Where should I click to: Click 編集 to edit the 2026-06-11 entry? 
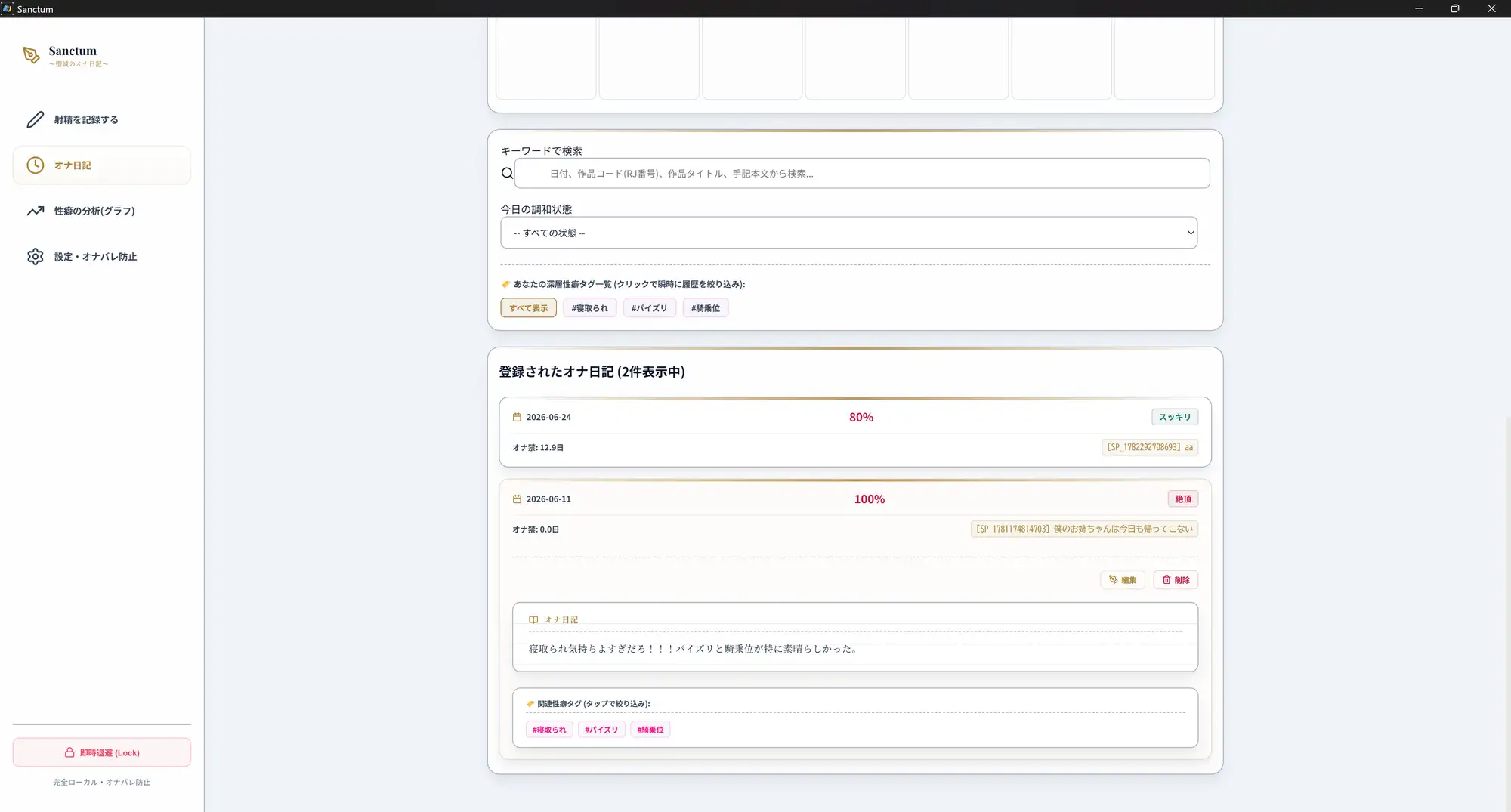click(1123, 579)
